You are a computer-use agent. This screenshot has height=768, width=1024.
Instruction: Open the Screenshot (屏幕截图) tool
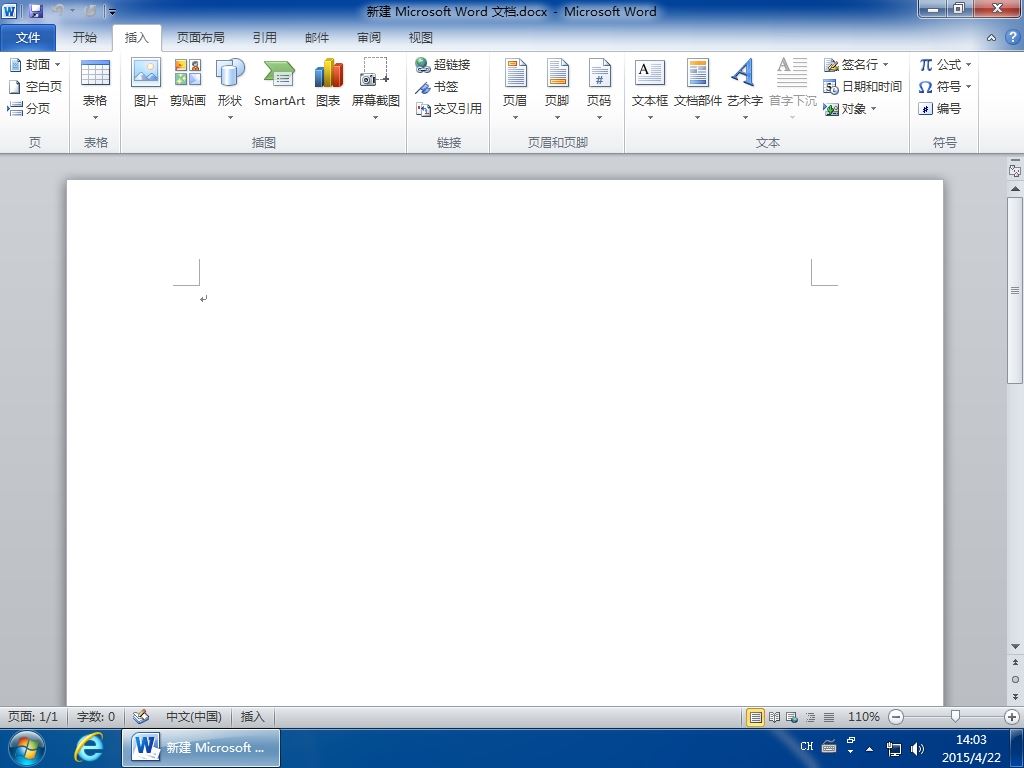[x=376, y=90]
